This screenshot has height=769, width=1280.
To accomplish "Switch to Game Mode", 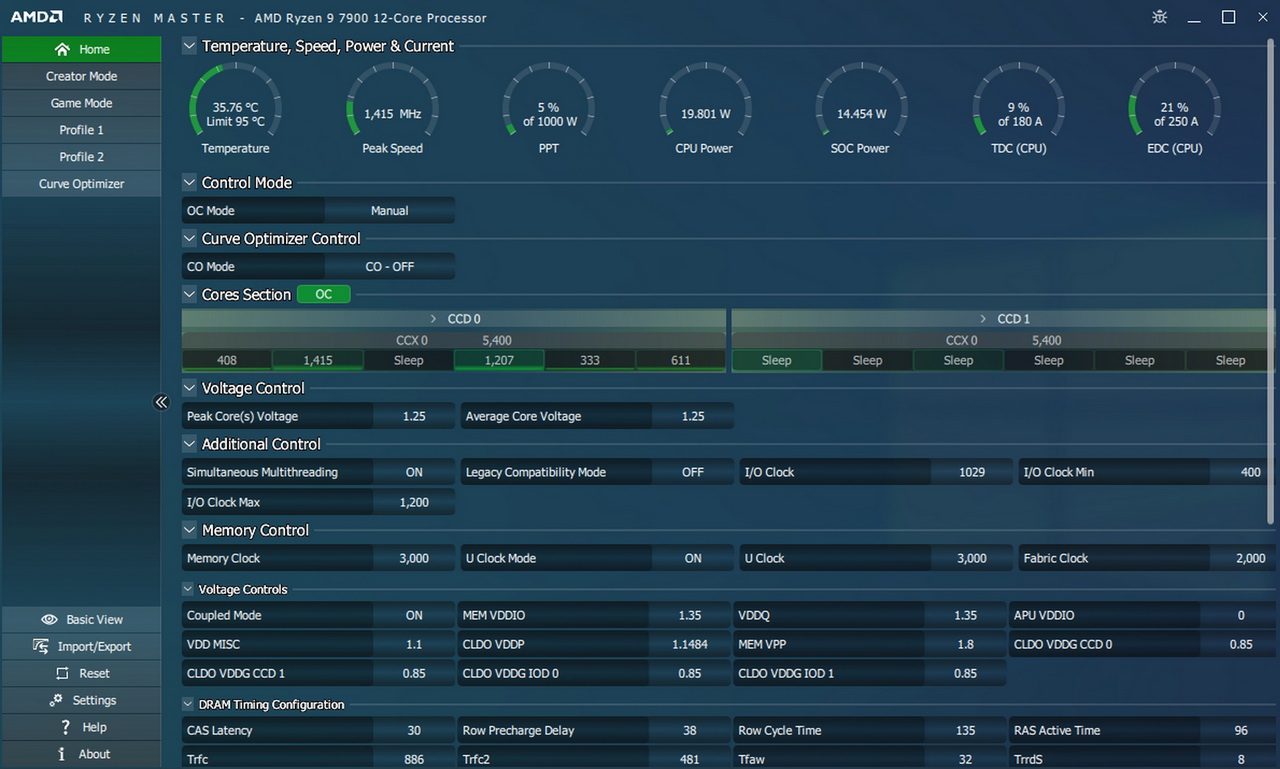I will [x=81, y=103].
